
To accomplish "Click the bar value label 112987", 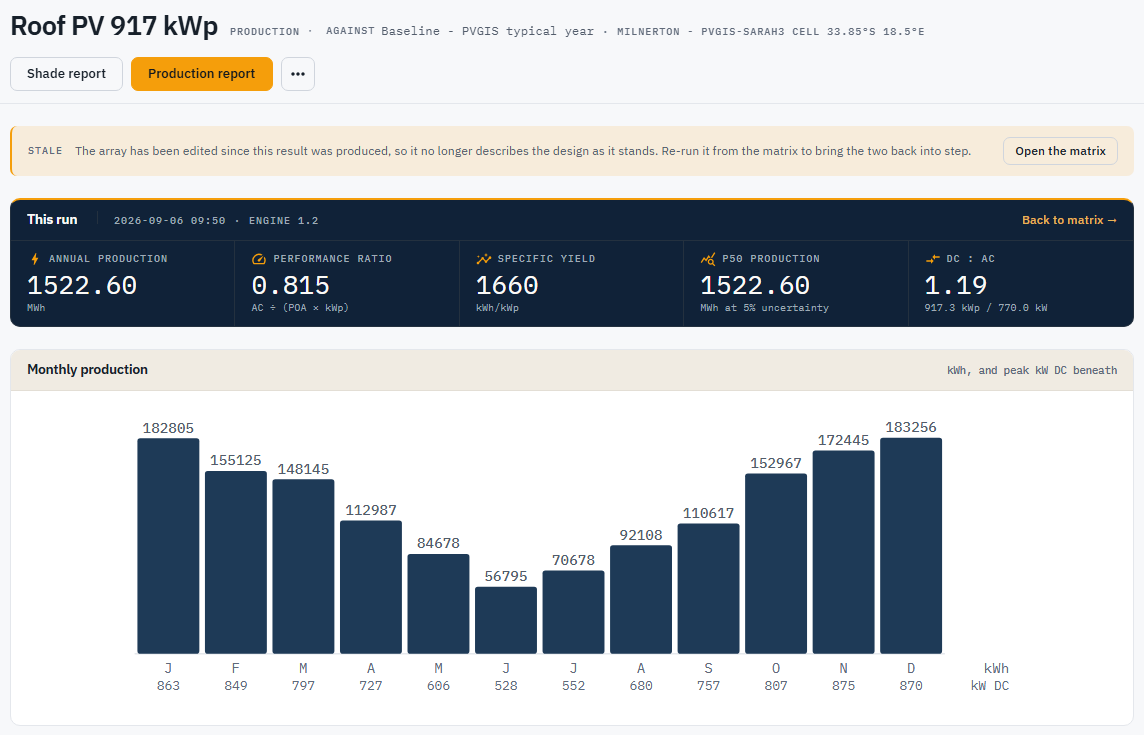I will click(x=371, y=510).
